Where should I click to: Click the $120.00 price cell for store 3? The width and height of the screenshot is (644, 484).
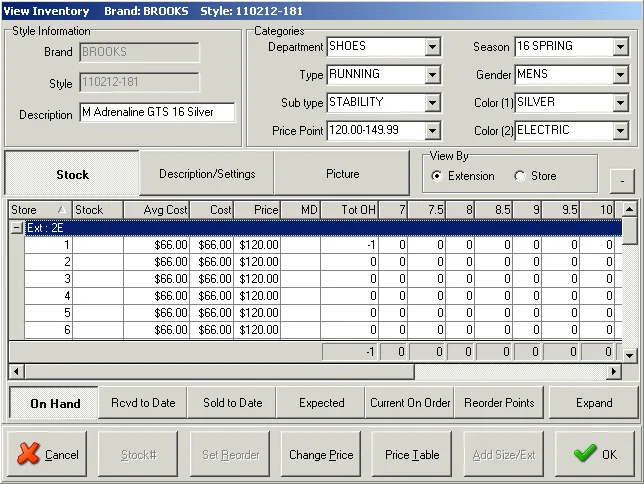(x=257, y=279)
